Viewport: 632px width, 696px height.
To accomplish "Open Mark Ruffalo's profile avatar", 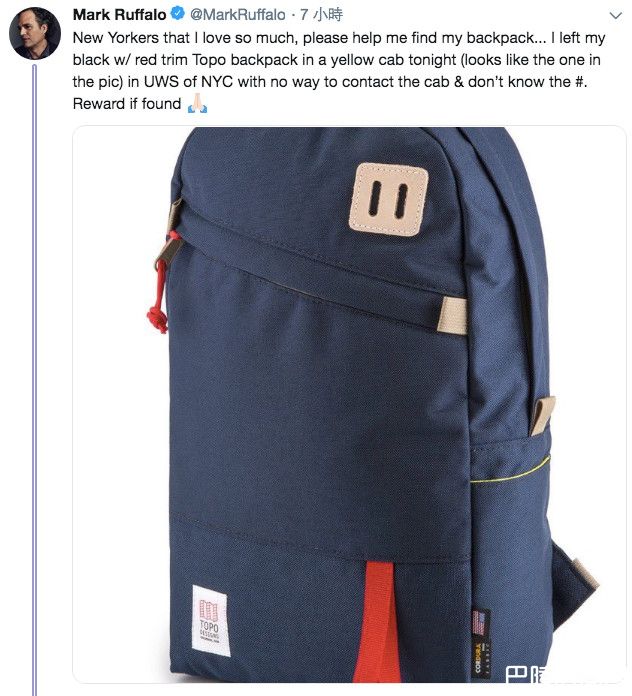I will coord(35,34).
